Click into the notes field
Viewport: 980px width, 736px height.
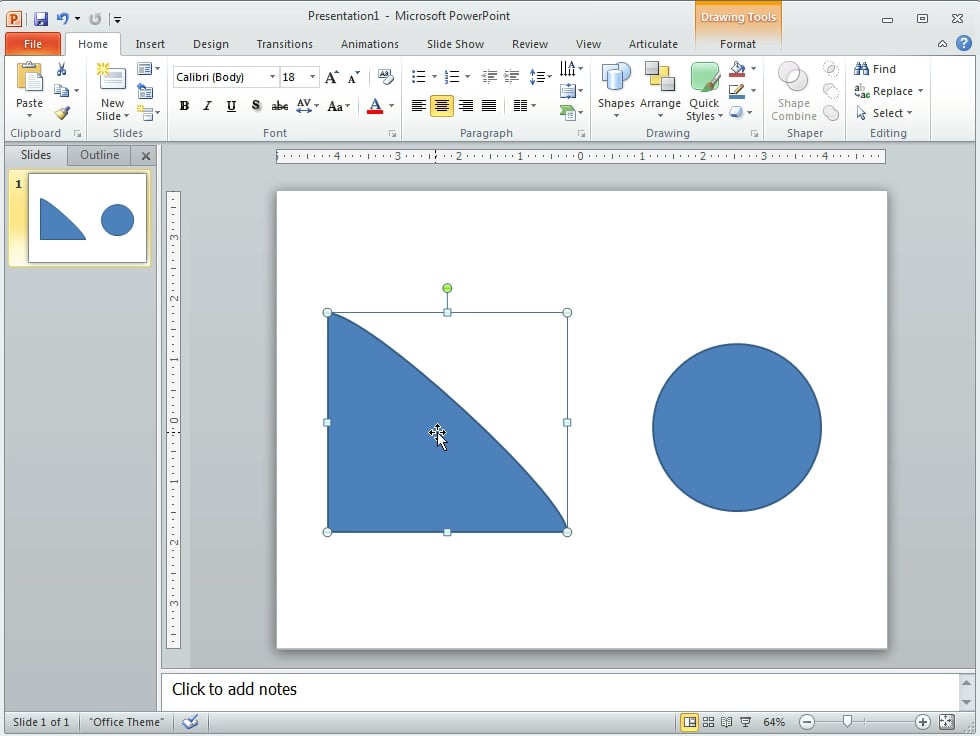tap(560, 689)
